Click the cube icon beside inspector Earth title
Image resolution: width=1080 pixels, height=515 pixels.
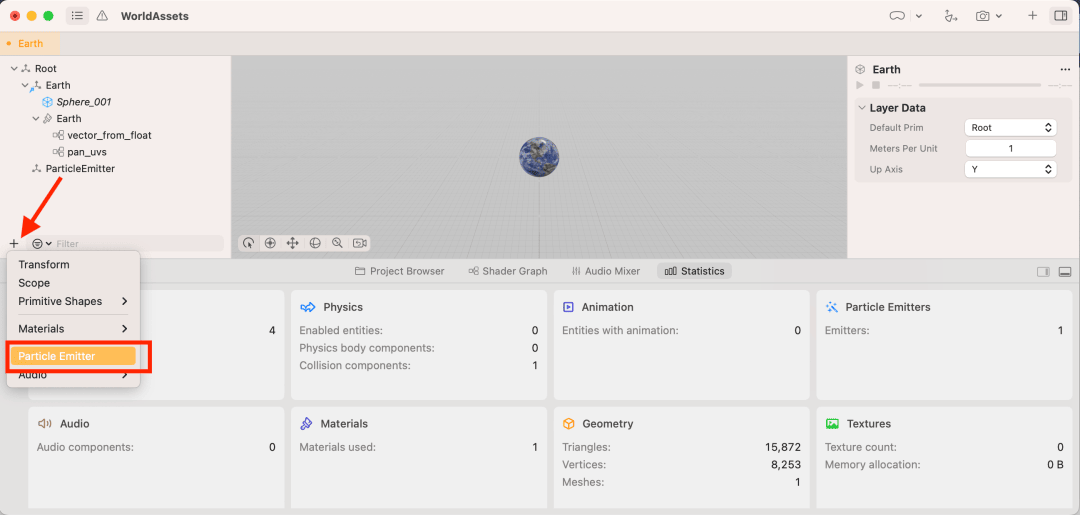tap(860, 70)
